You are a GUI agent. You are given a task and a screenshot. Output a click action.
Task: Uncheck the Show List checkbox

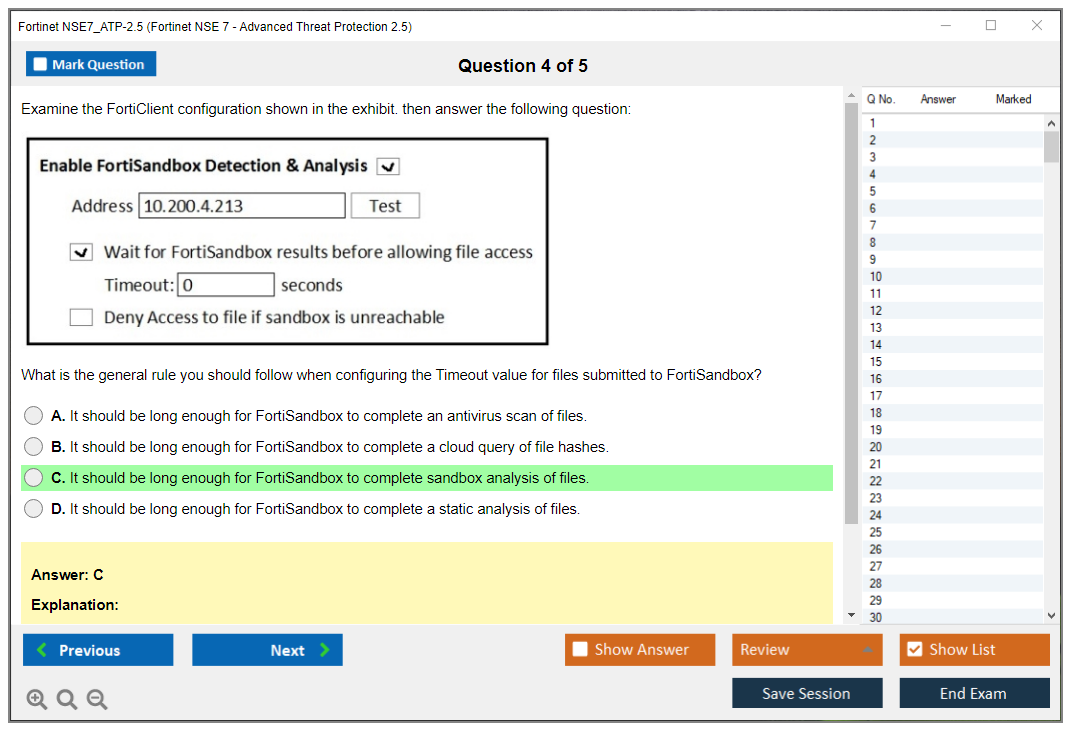coord(914,650)
